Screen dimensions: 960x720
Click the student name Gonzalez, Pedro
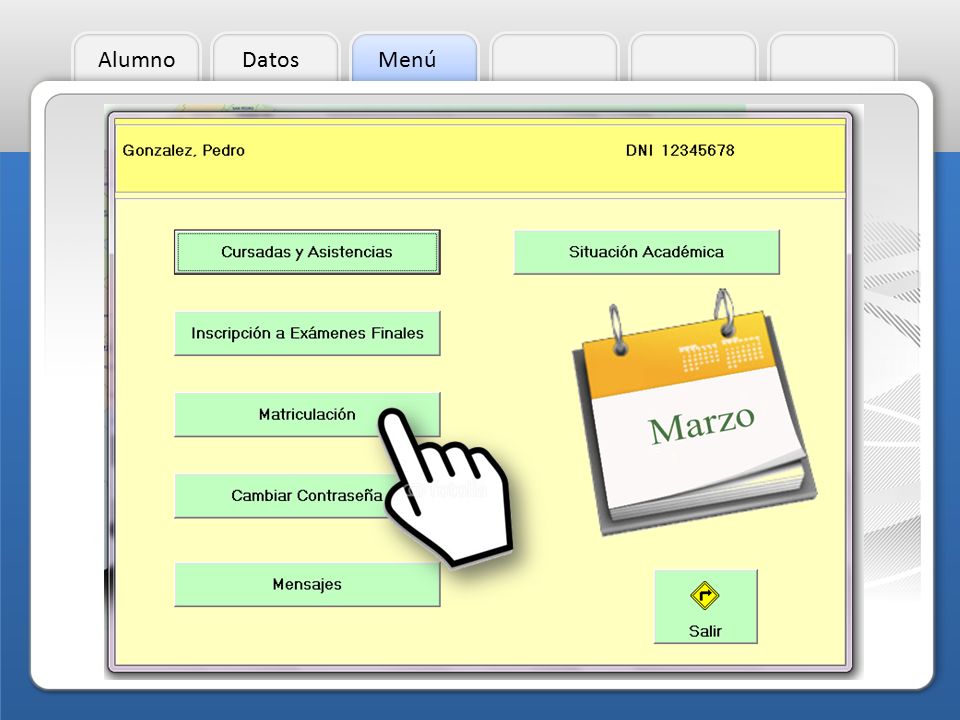(x=184, y=151)
